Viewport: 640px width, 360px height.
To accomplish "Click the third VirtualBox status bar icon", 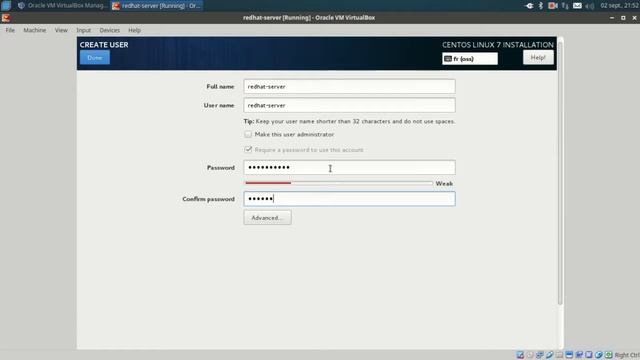I will pyautogui.click(x=539, y=355).
